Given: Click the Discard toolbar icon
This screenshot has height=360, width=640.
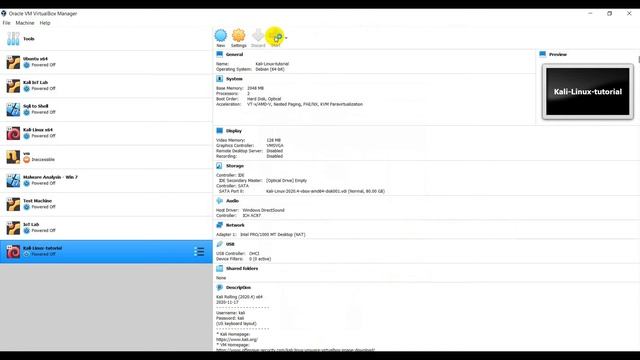Looking at the screenshot, I should point(258,36).
